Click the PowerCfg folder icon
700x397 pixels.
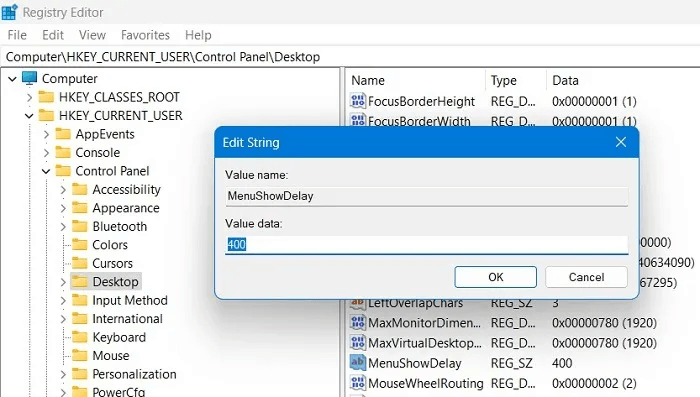click(80, 392)
